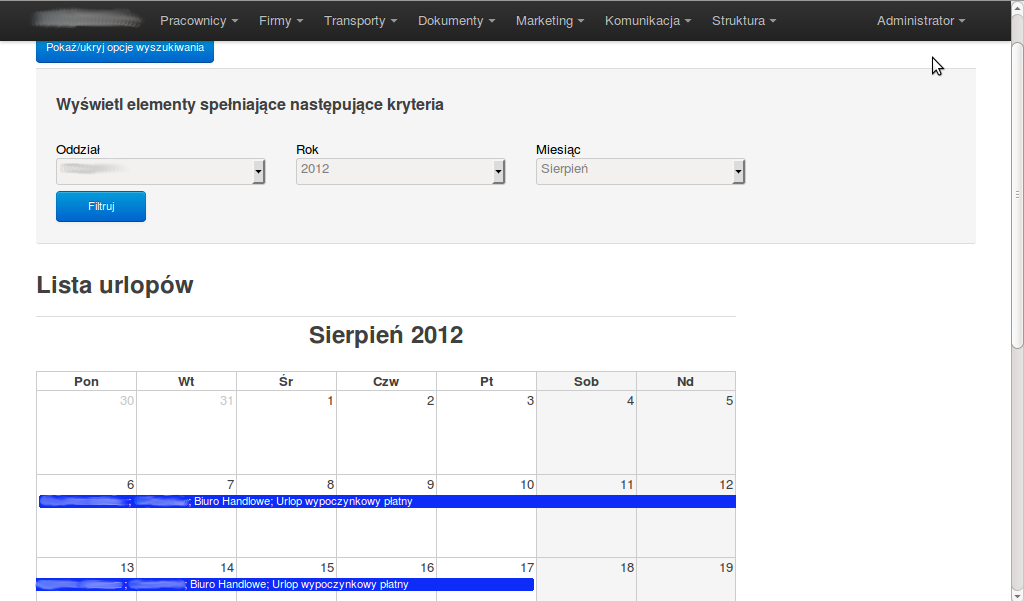This screenshot has width=1024, height=601.
Task: Expand the Transporty dropdown menu
Action: pos(360,21)
